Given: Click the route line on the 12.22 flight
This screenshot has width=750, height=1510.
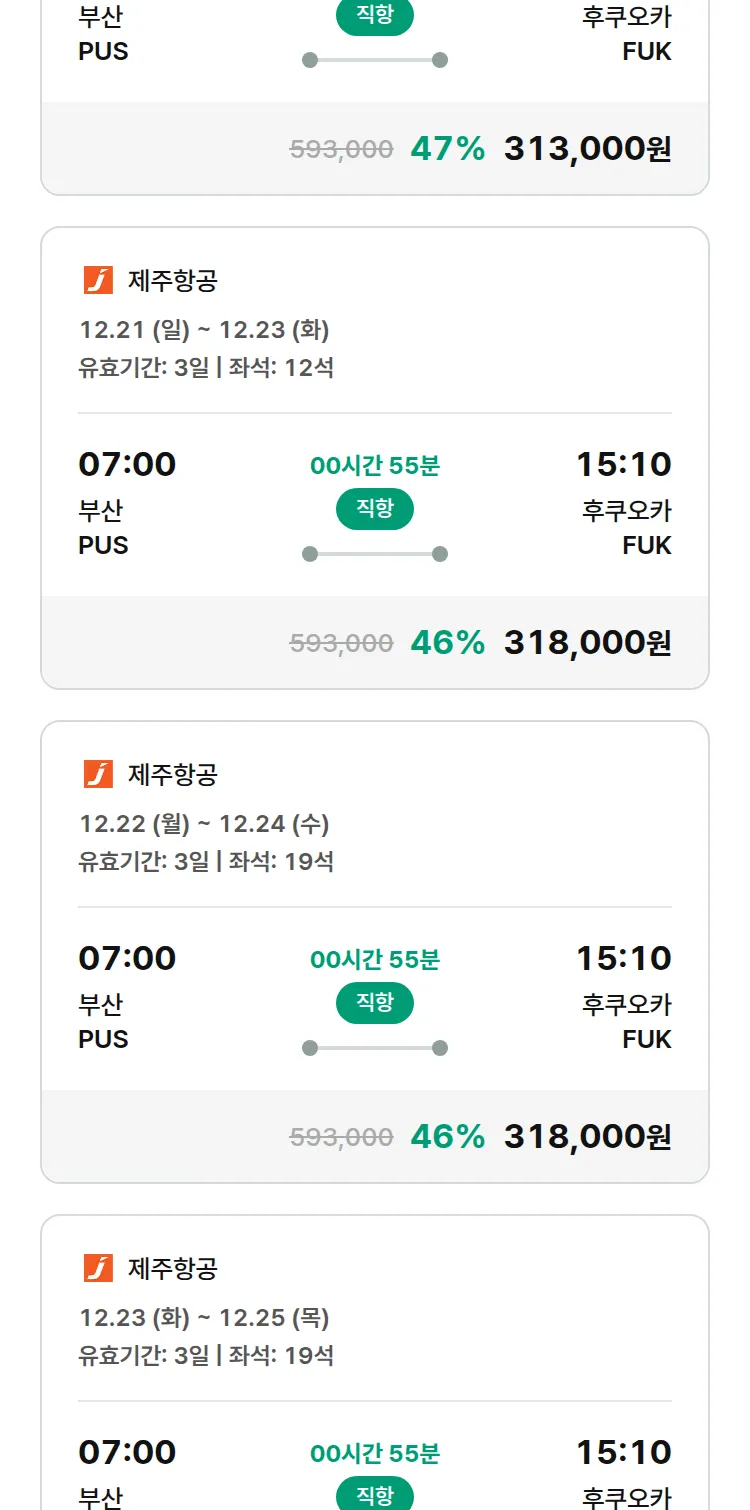Looking at the screenshot, I should (375, 1048).
